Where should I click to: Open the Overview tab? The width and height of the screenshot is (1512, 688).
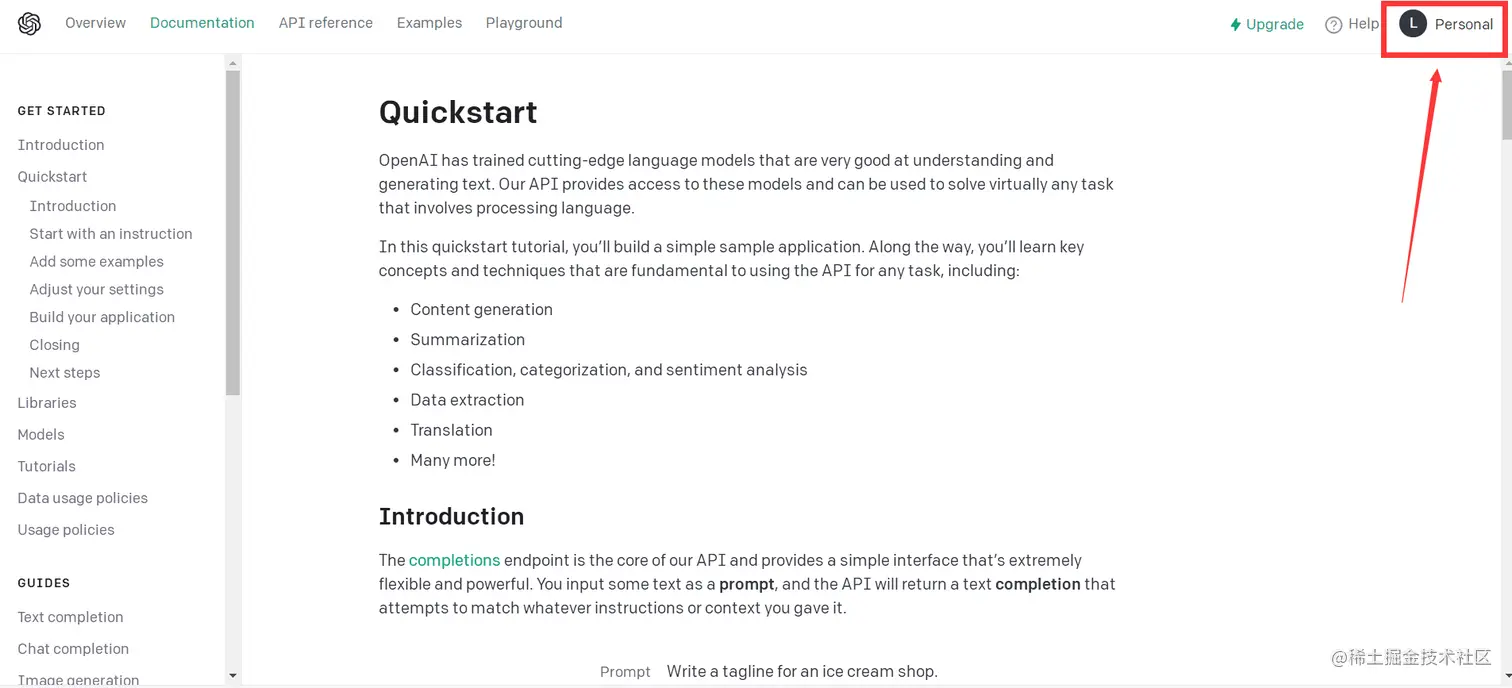(95, 23)
